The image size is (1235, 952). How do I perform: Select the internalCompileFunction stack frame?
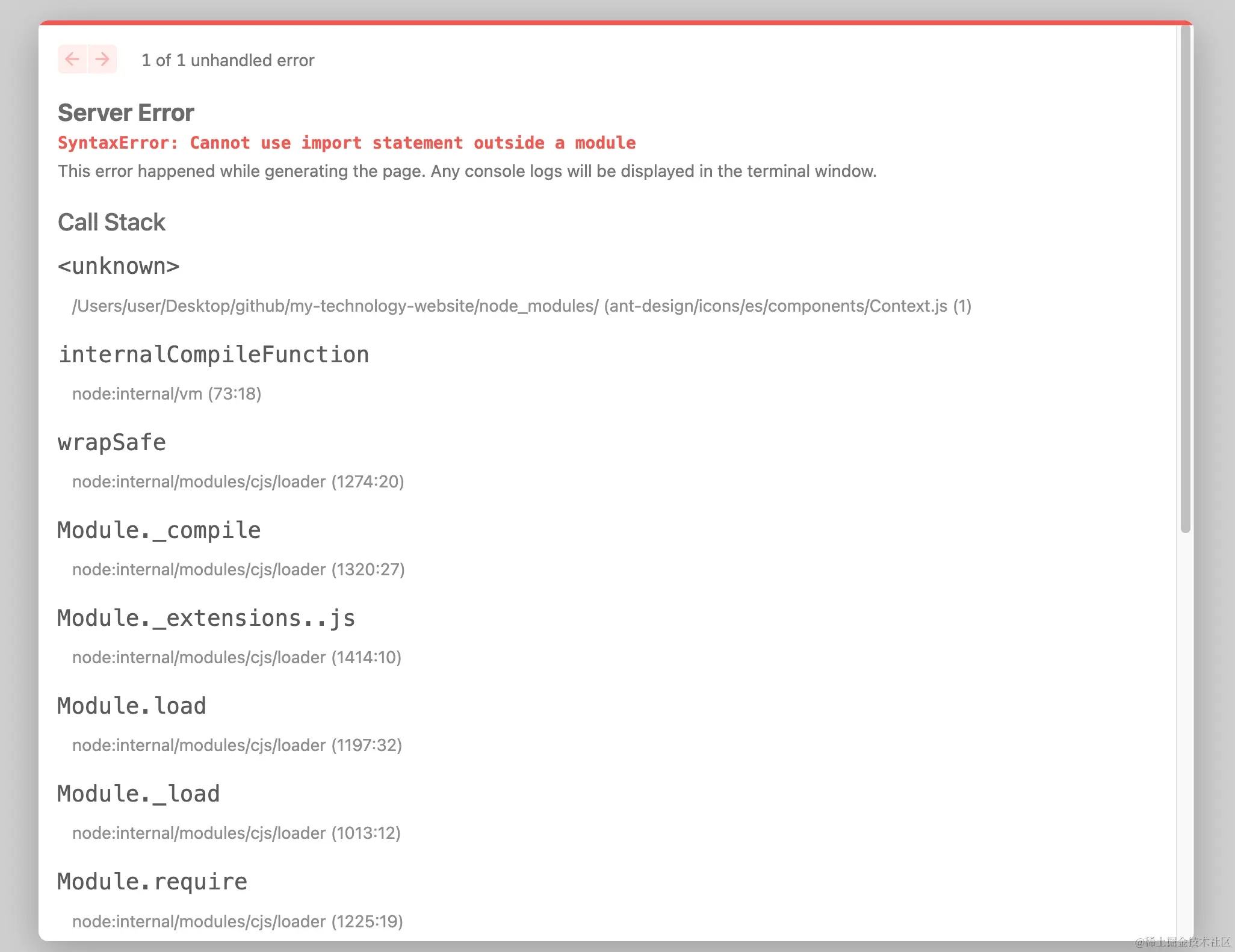tap(213, 354)
